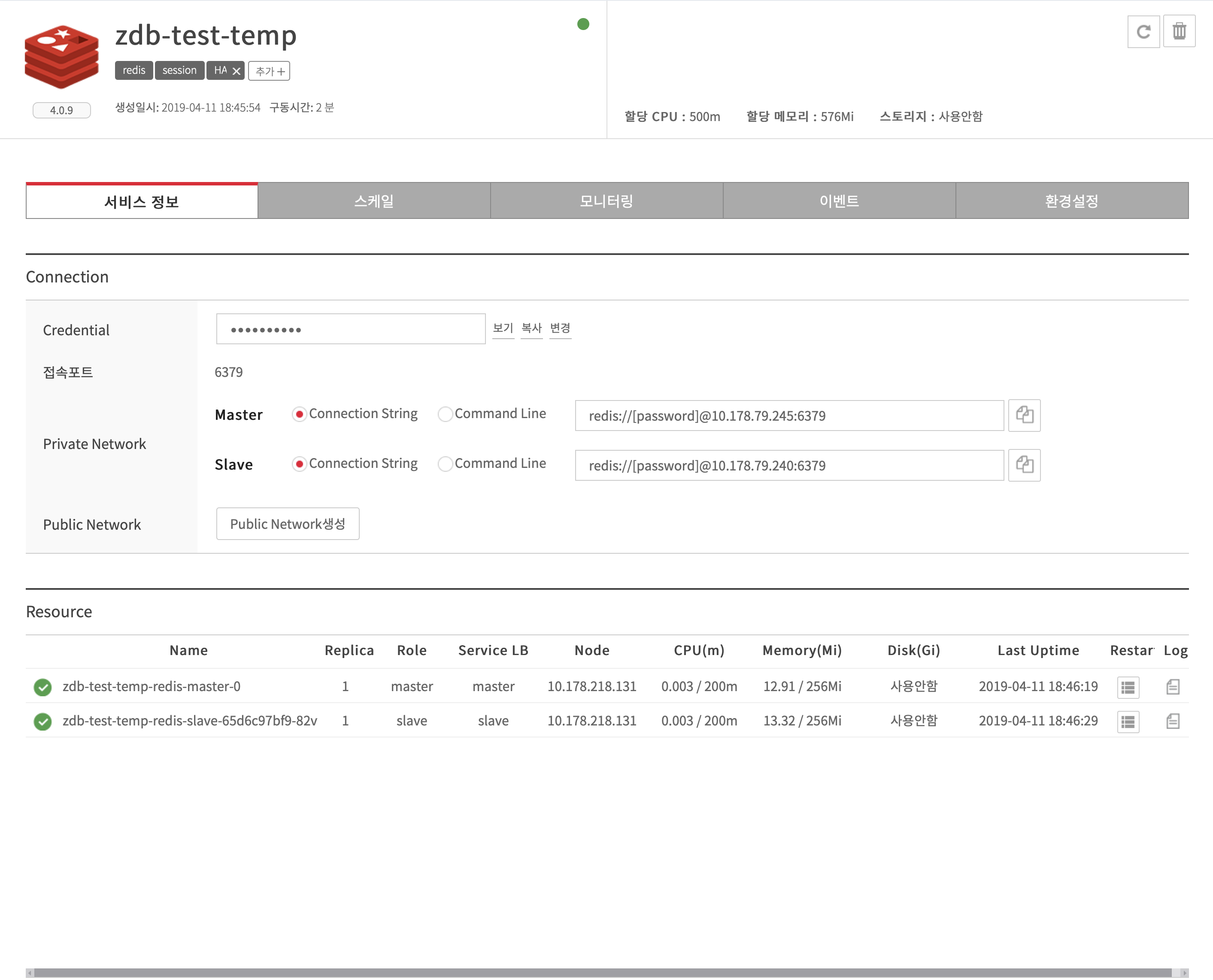Click the 추가 + tag button
This screenshot has height=980, width=1213.
269,71
